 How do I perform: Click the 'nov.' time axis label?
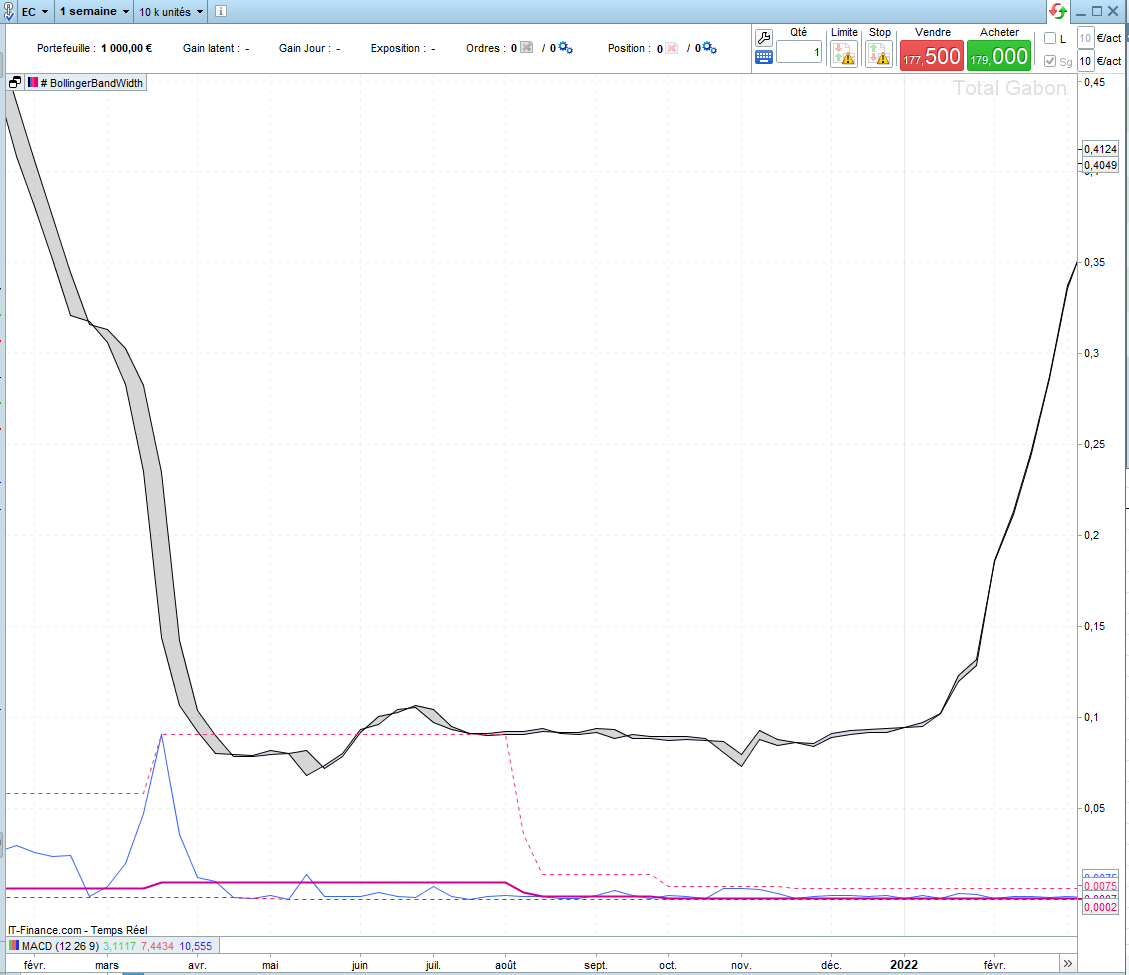(x=741, y=965)
